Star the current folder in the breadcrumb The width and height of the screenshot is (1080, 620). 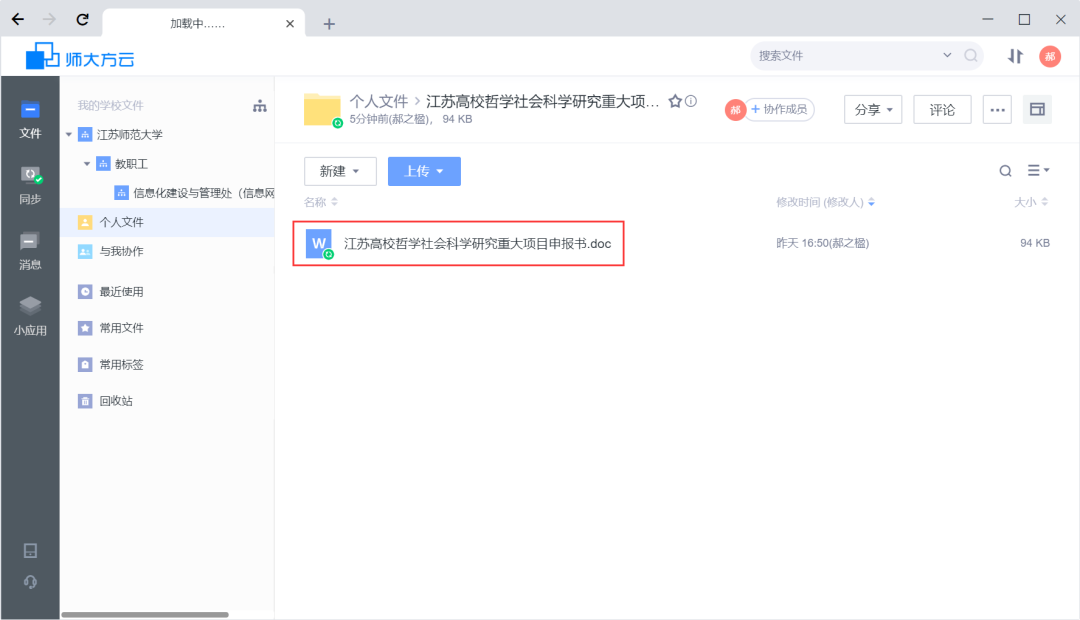point(676,101)
